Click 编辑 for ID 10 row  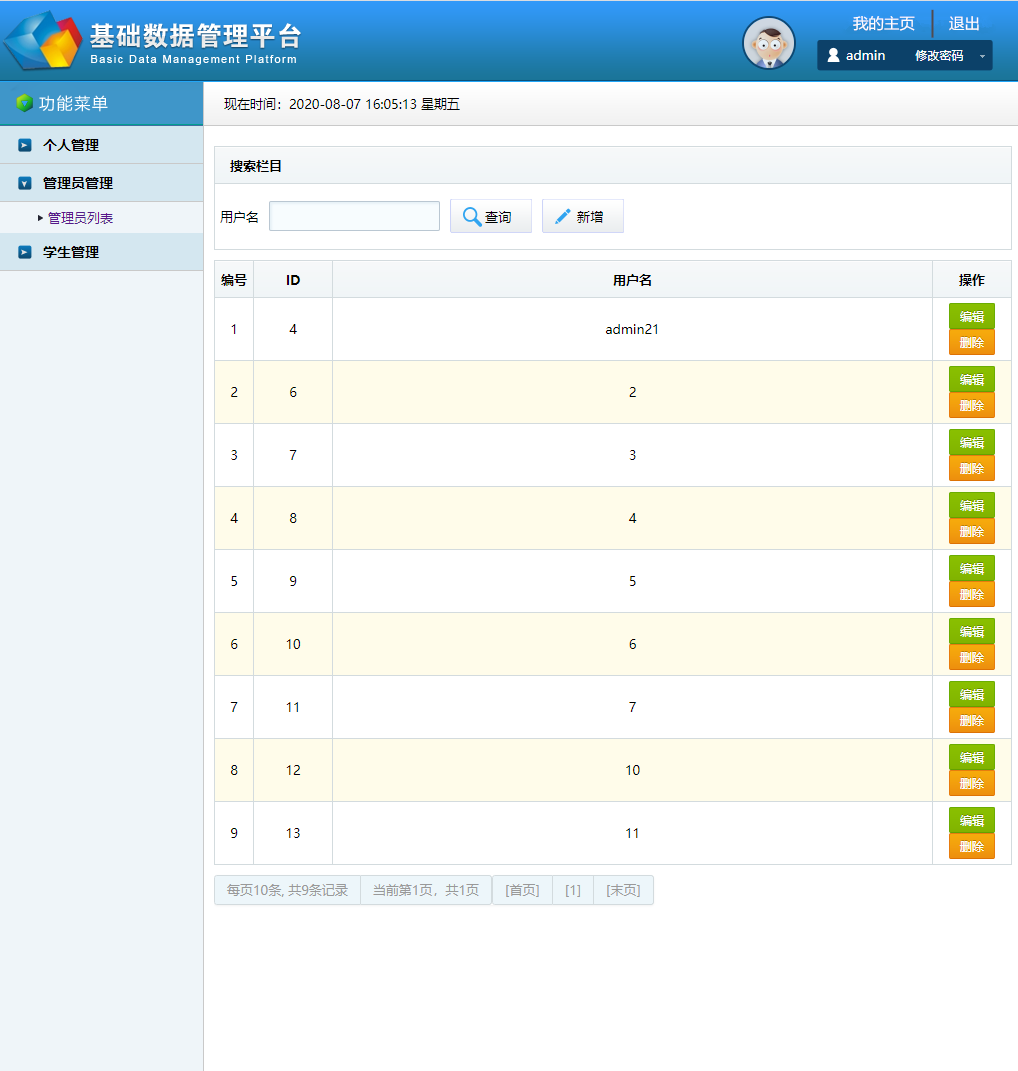972,631
